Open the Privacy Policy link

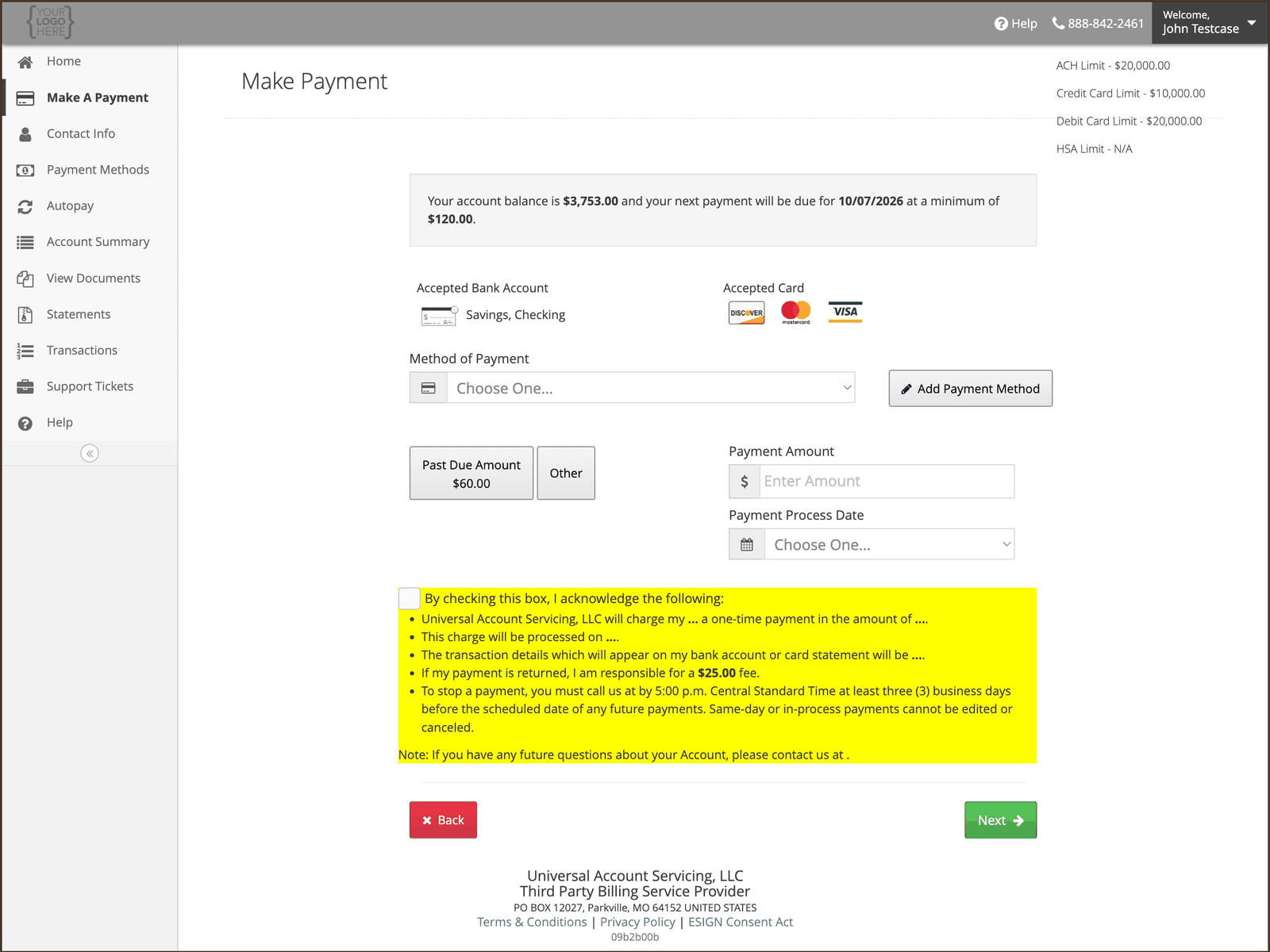[x=637, y=923]
